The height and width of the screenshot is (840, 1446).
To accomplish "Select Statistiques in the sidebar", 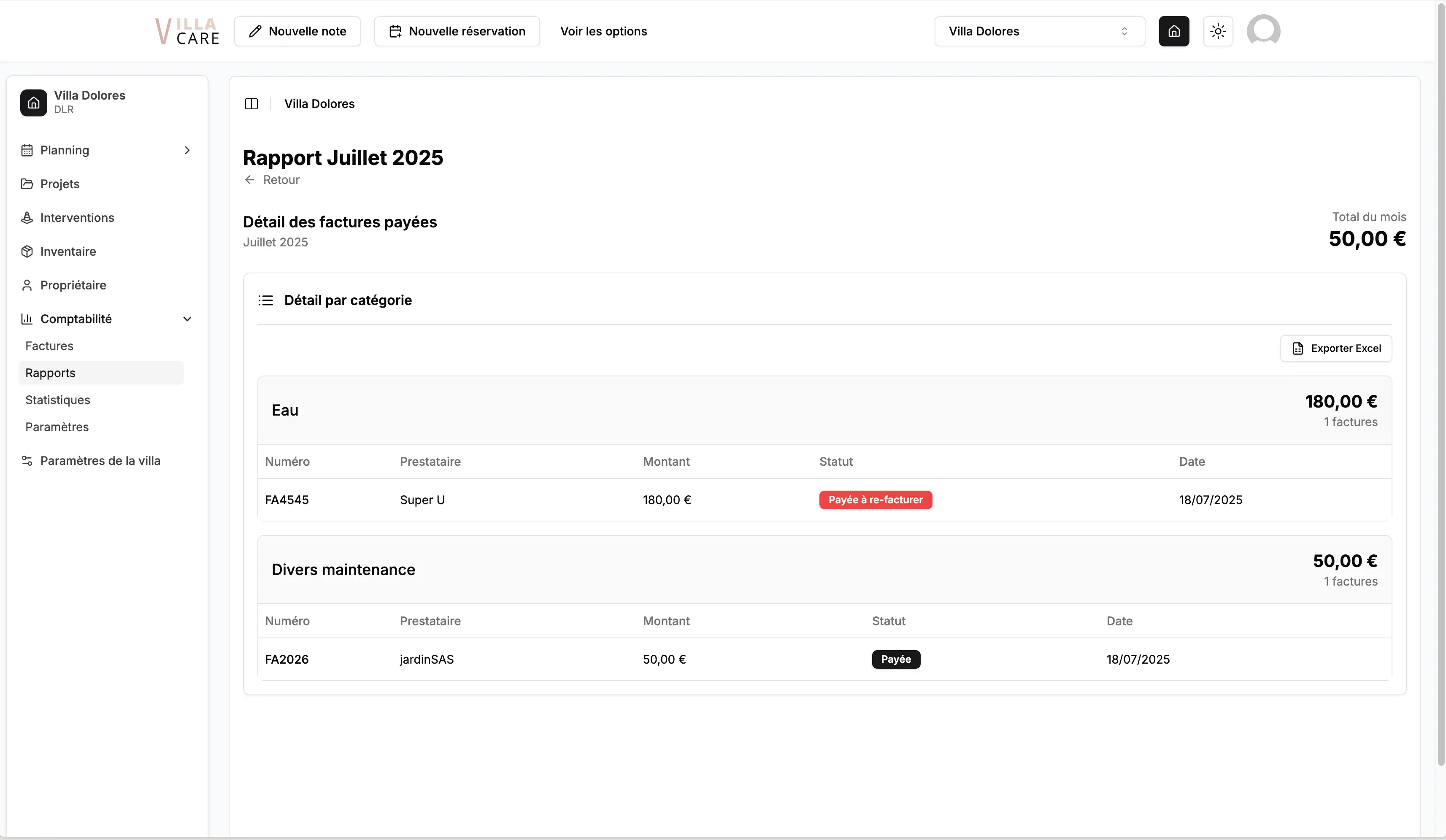I will coord(57,400).
